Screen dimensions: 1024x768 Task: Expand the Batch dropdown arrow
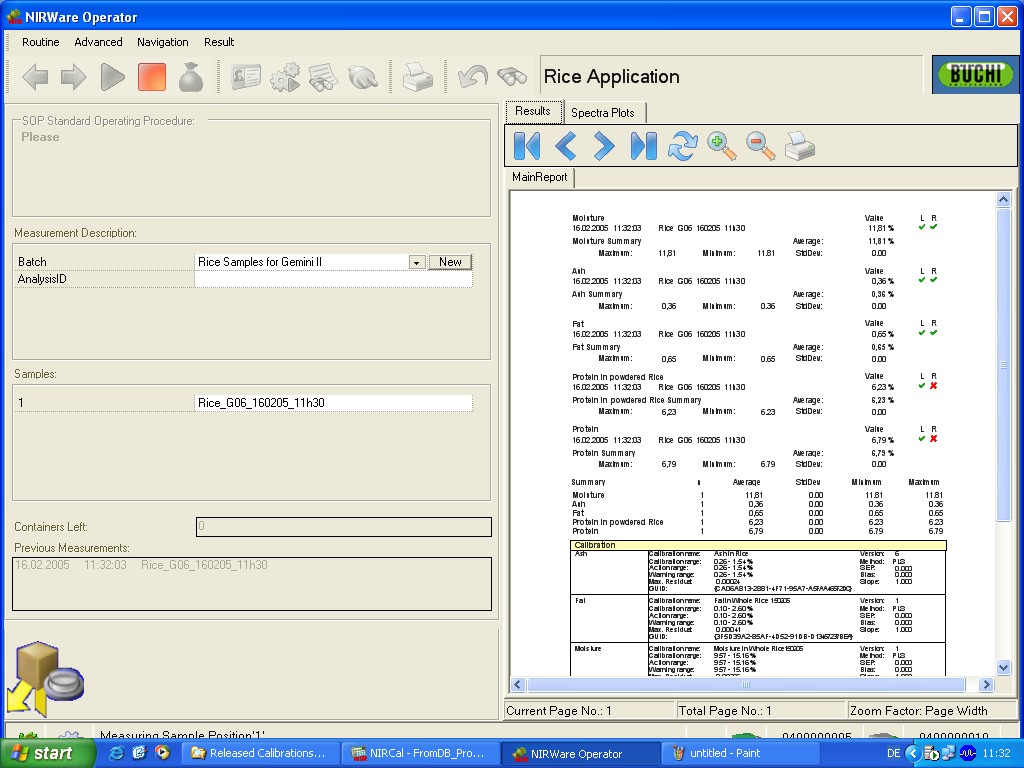[417, 263]
